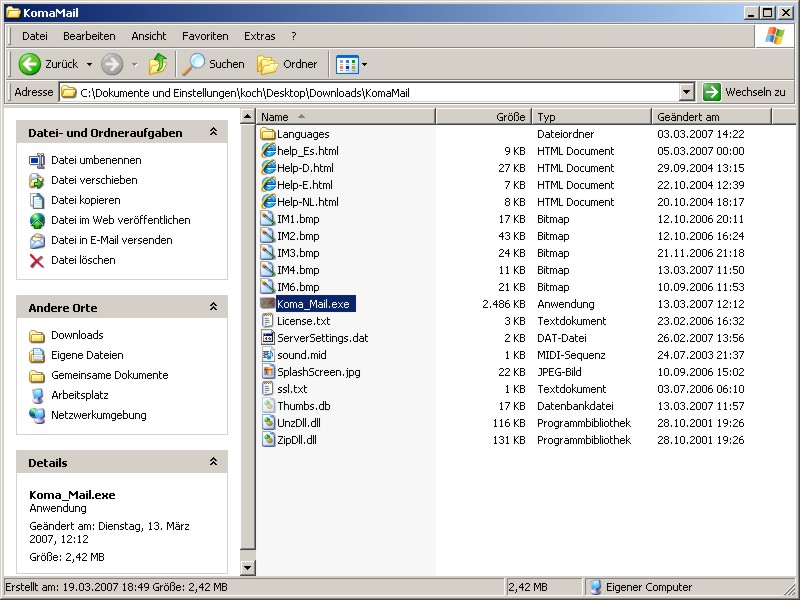Open the forward history dropdown arrow
The image size is (800, 600).
coord(134,64)
